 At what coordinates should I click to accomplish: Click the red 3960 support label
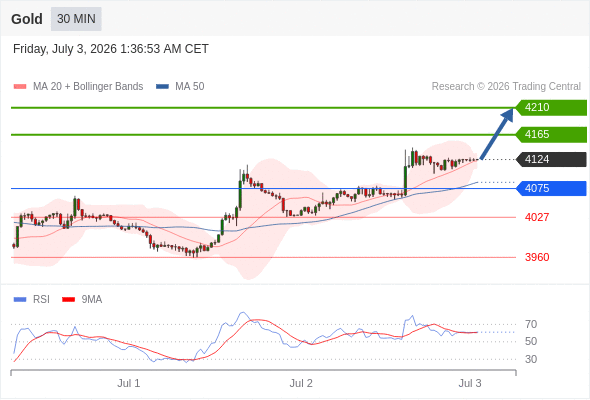537,257
